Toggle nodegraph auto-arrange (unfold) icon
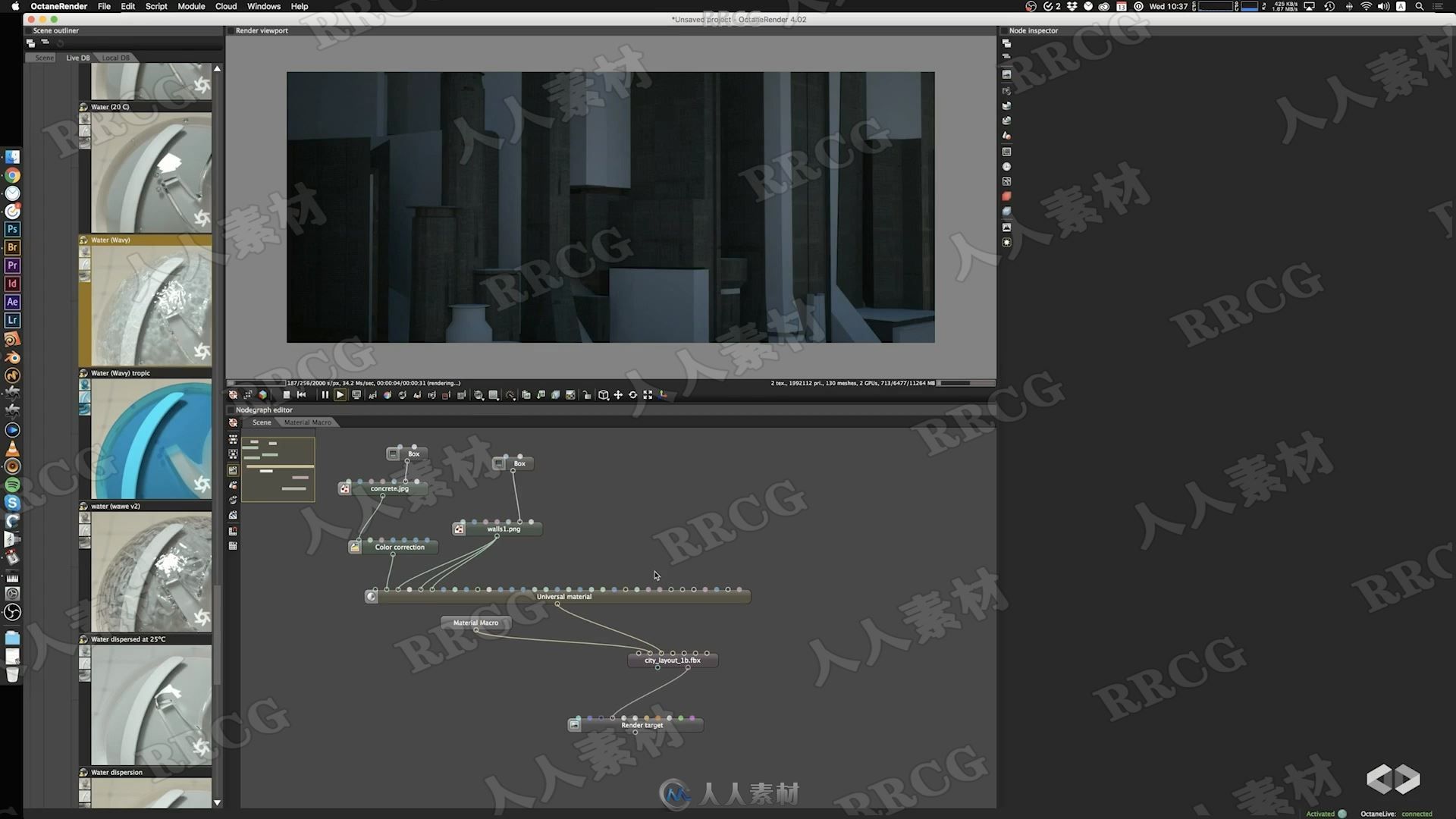Image resolution: width=1456 pixels, height=819 pixels. click(233, 439)
